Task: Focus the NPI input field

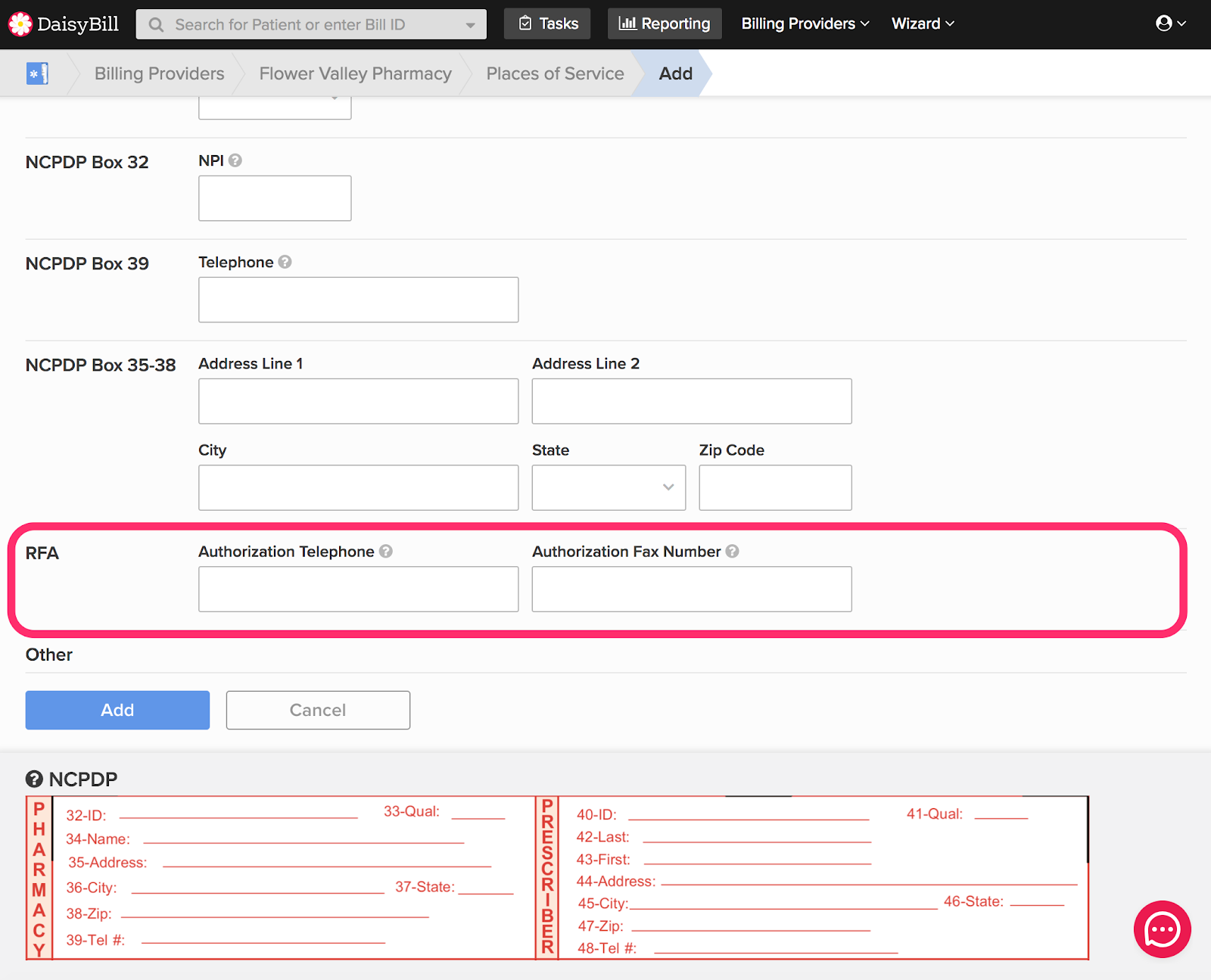Action: coord(275,198)
